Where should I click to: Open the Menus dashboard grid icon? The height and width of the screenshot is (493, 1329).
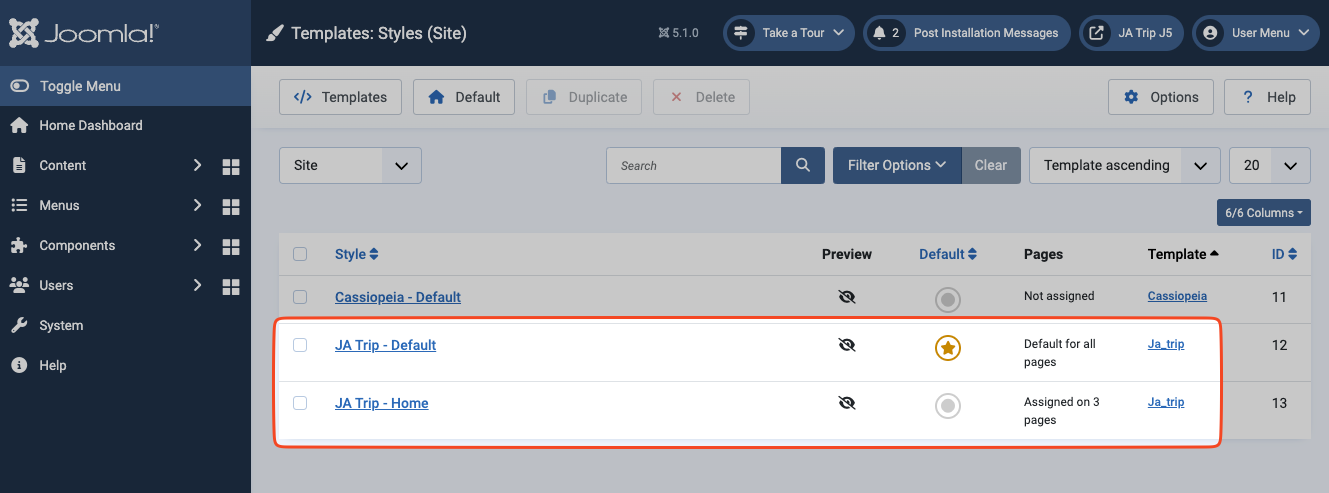click(x=231, y=206)
